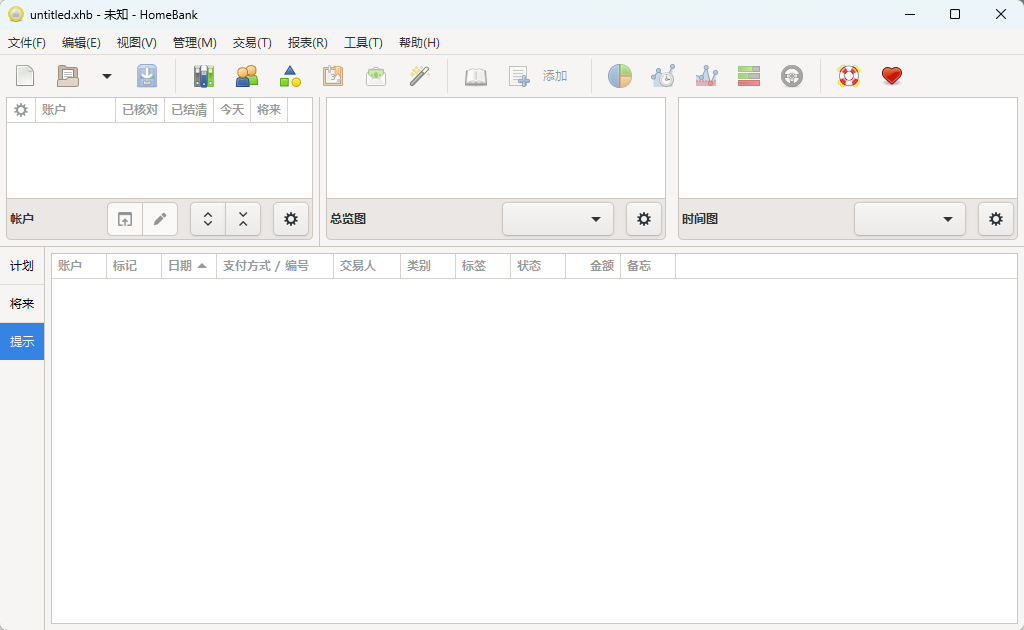The height and width of the screenshot is (630, 1024).
Task: Open a file with the folder icon
Action: [68, 76]
